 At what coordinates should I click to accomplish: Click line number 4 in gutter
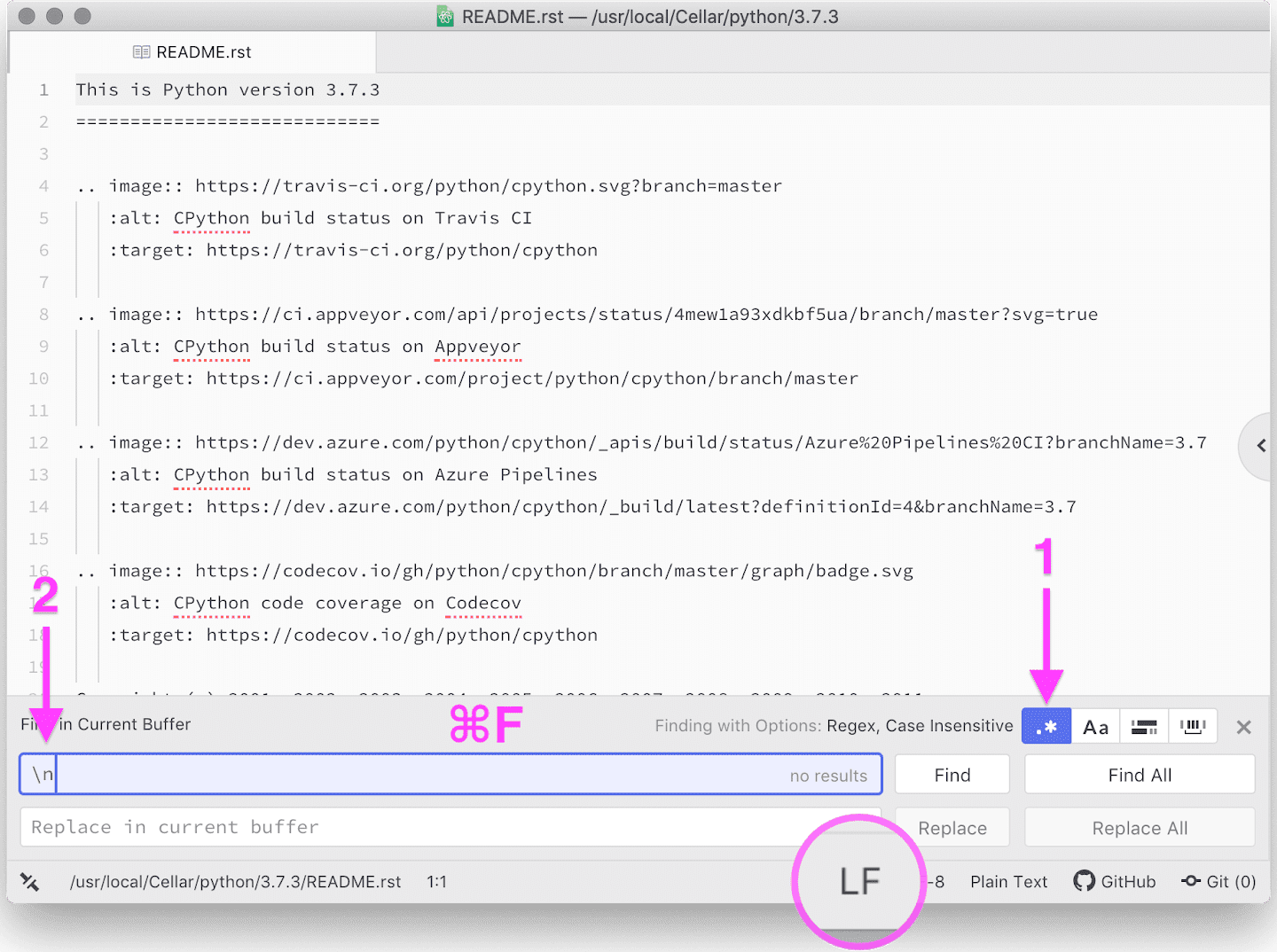point(43,186)
